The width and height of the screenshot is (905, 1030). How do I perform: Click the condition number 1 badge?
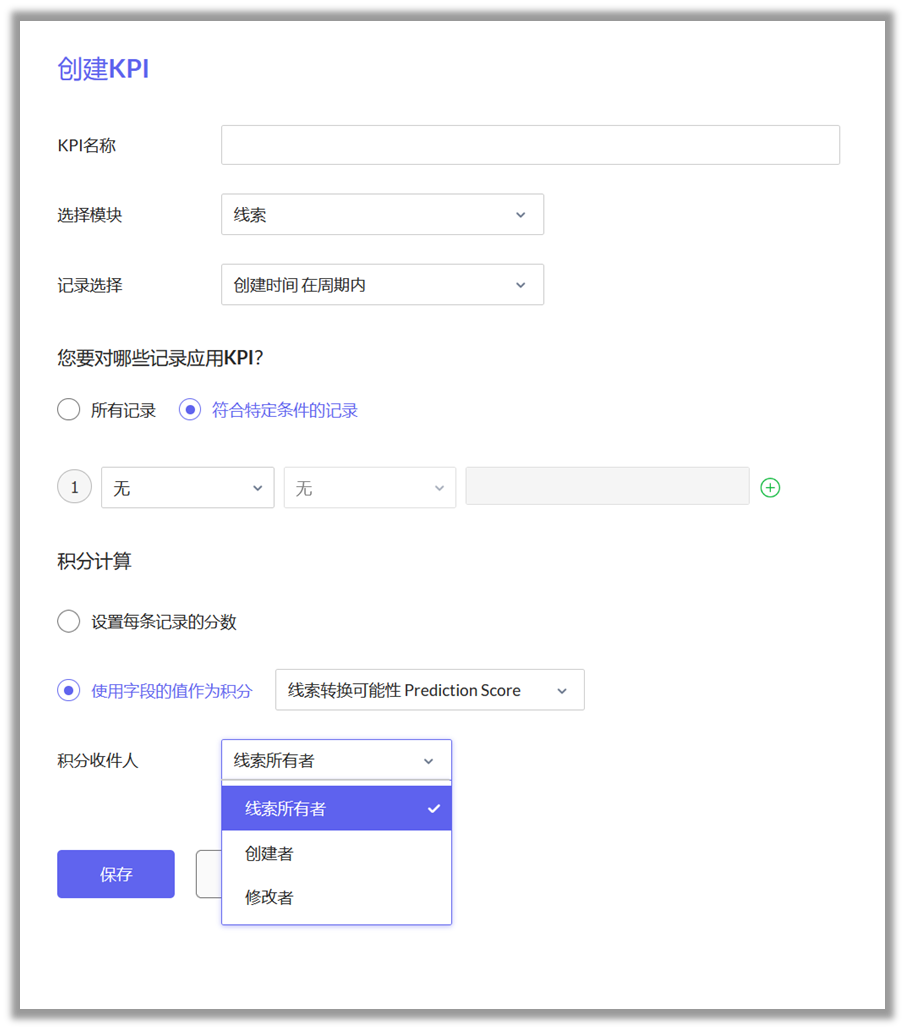[x=75, y=488]
